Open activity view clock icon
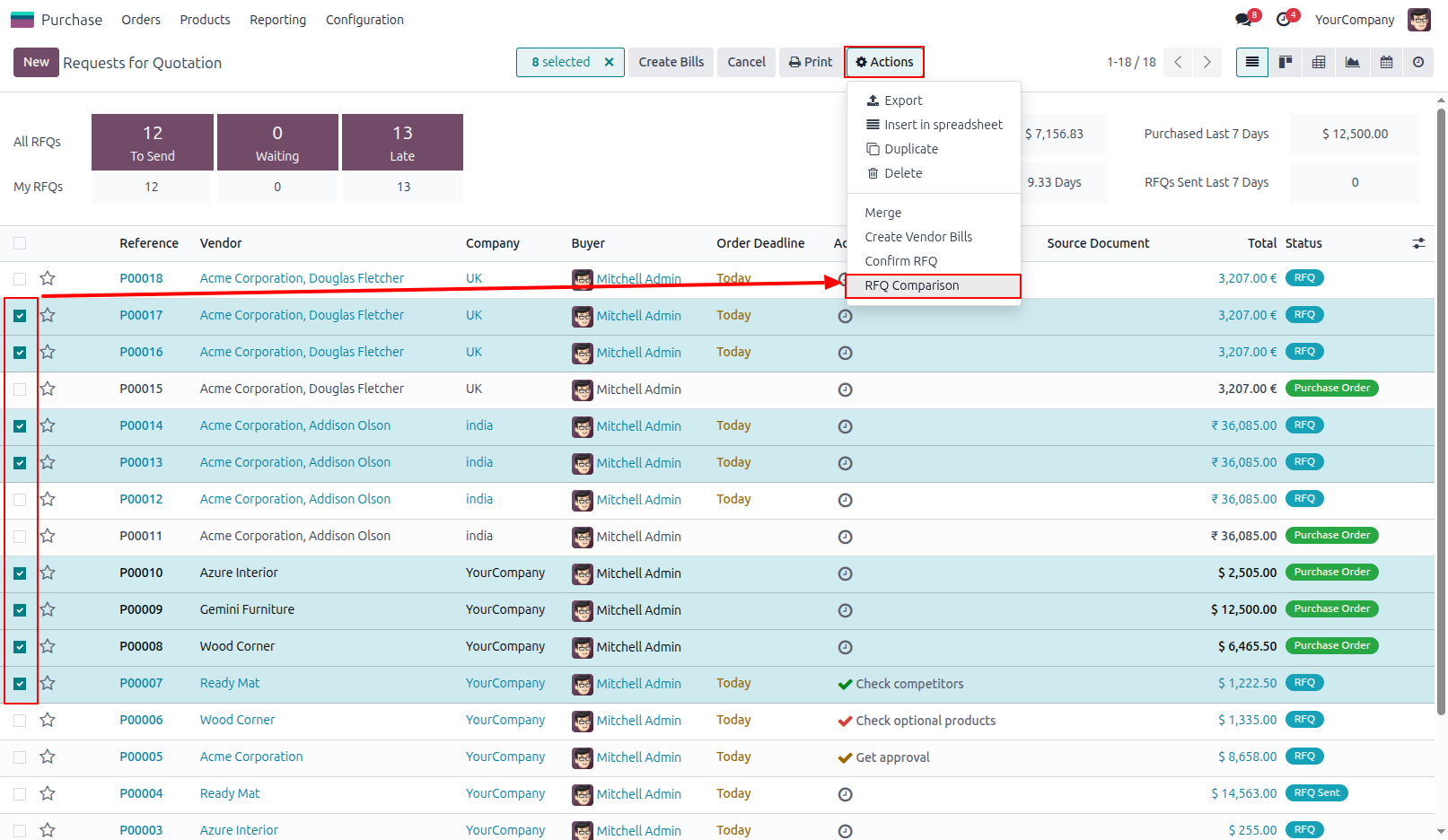Image resolution: width=1448 pixels, height=840 pixels. click(1418, 62)
